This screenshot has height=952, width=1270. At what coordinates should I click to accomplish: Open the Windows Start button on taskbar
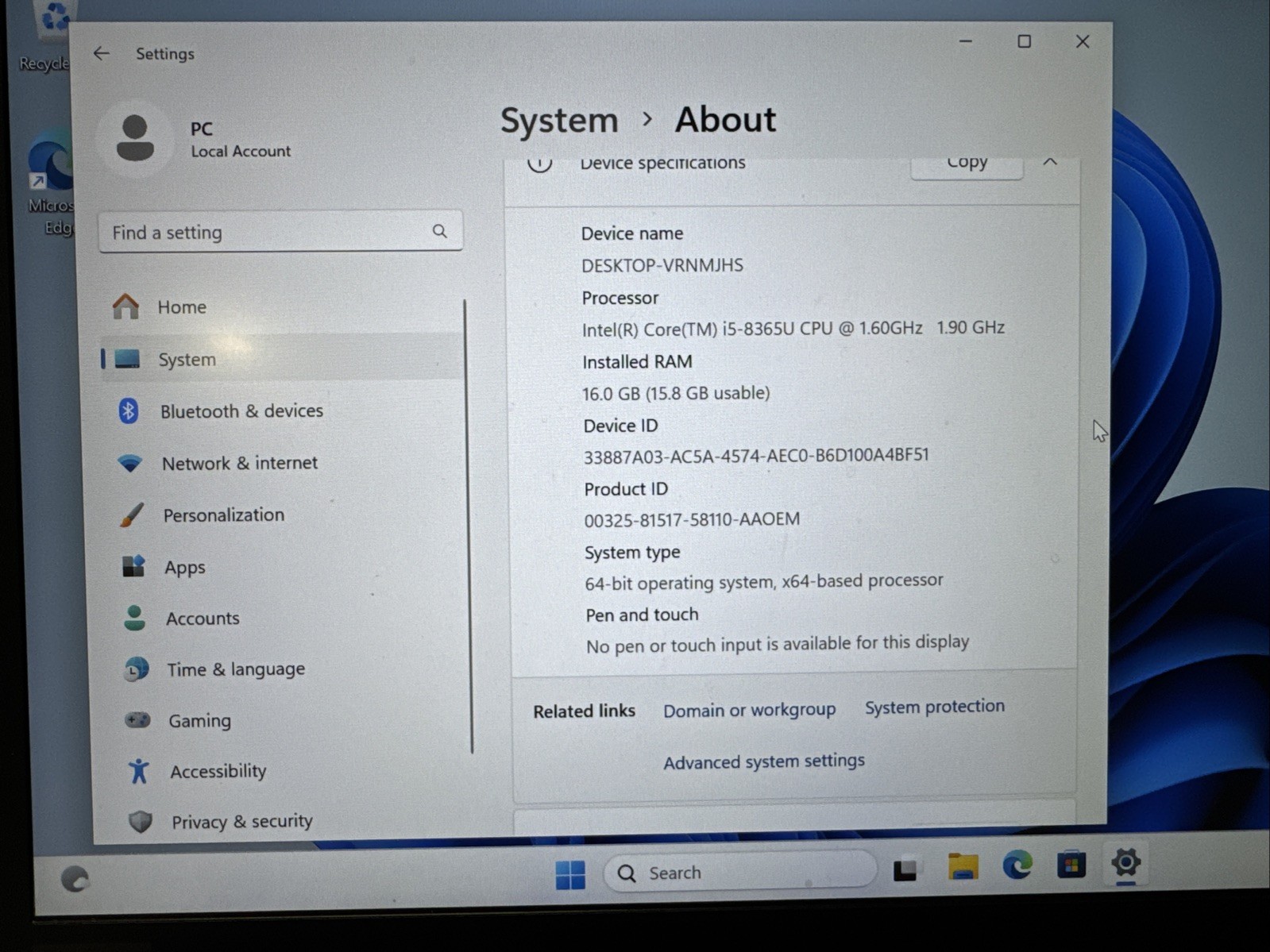(x=570, y=875)
